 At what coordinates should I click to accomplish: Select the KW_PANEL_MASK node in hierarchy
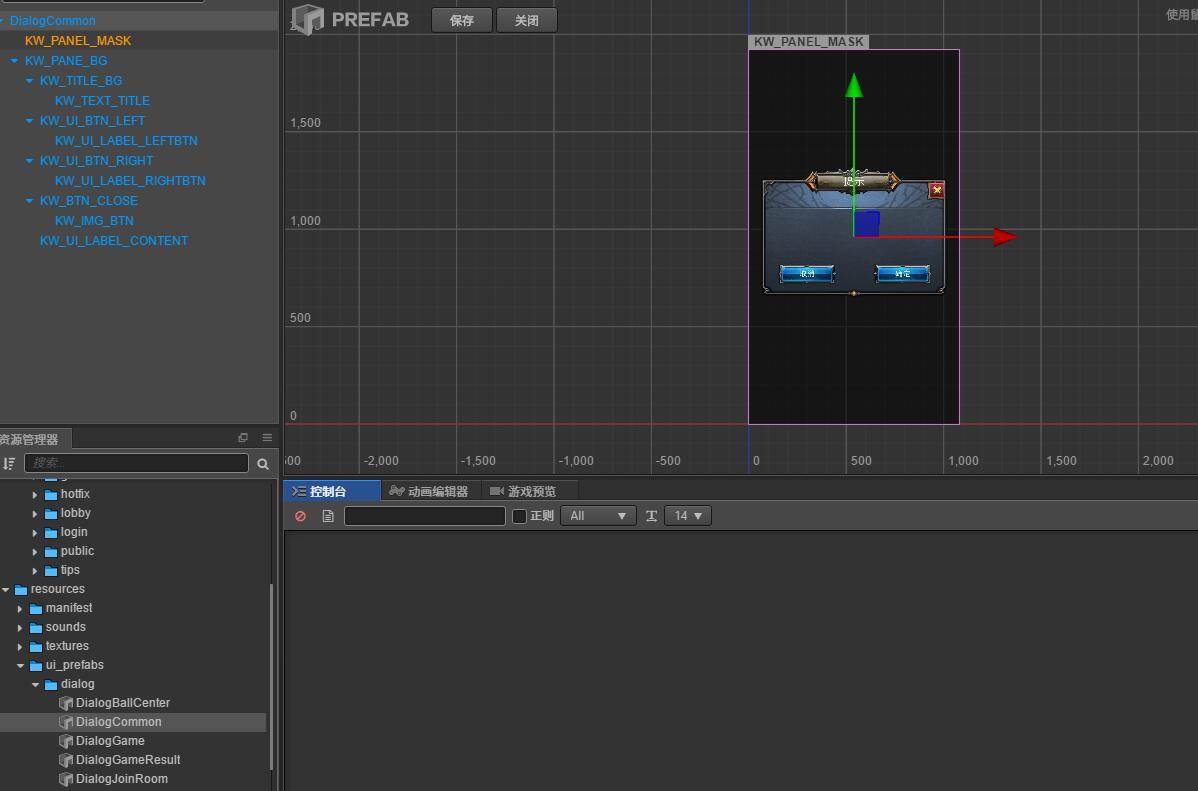point(78,41)
